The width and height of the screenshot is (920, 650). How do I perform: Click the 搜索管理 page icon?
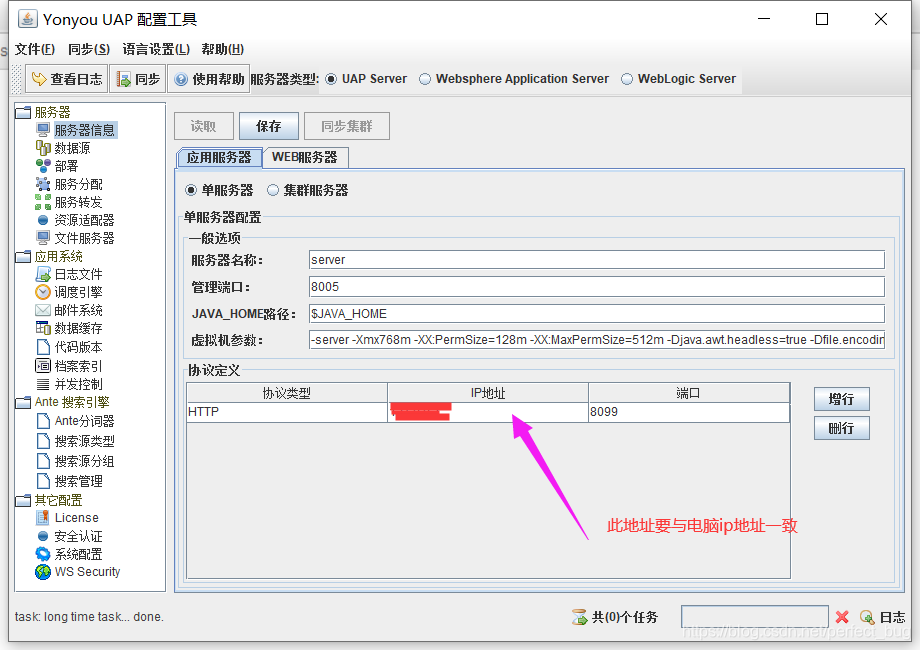coord(43,481)
